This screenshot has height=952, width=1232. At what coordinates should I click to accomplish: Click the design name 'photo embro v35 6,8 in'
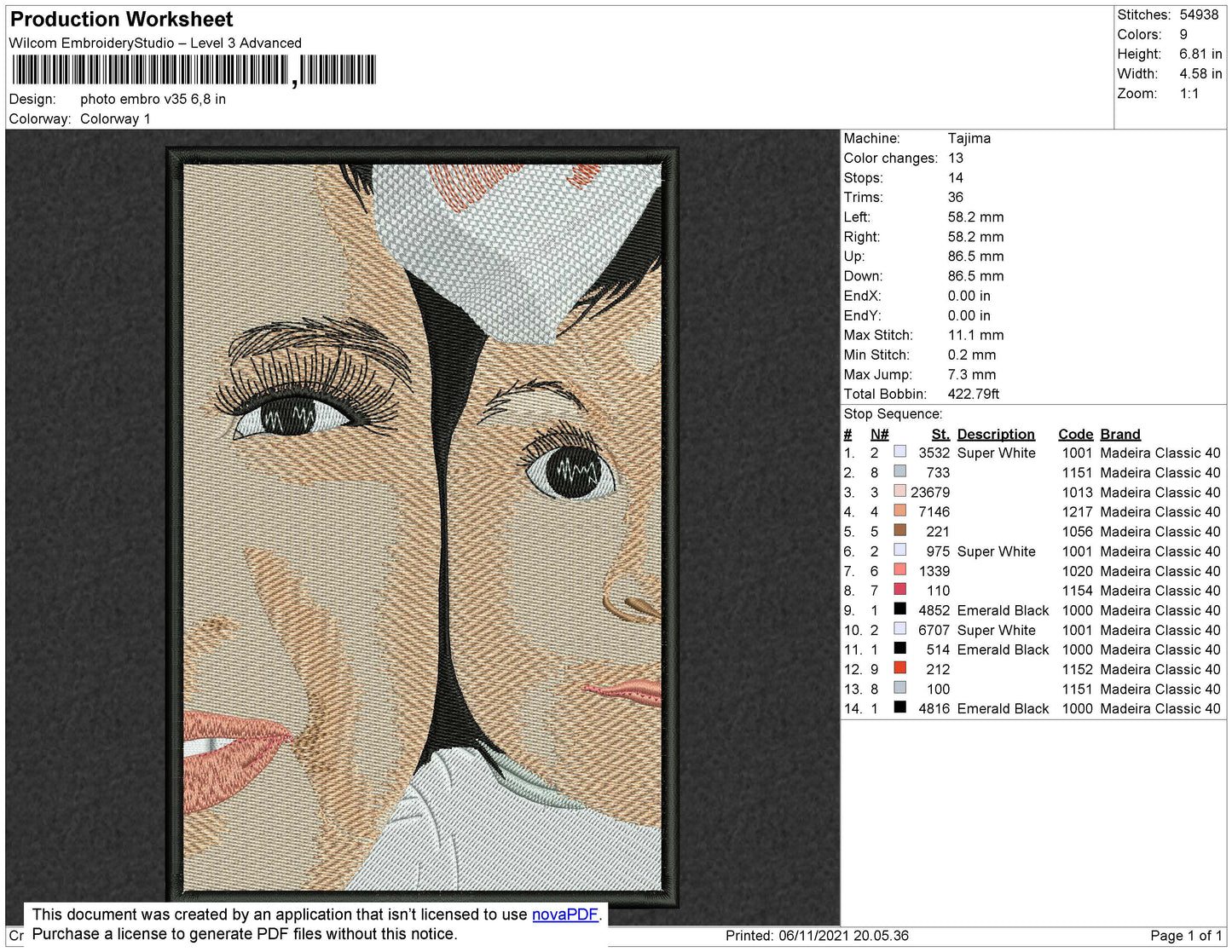pyautogui.click(x=153, y=99)
